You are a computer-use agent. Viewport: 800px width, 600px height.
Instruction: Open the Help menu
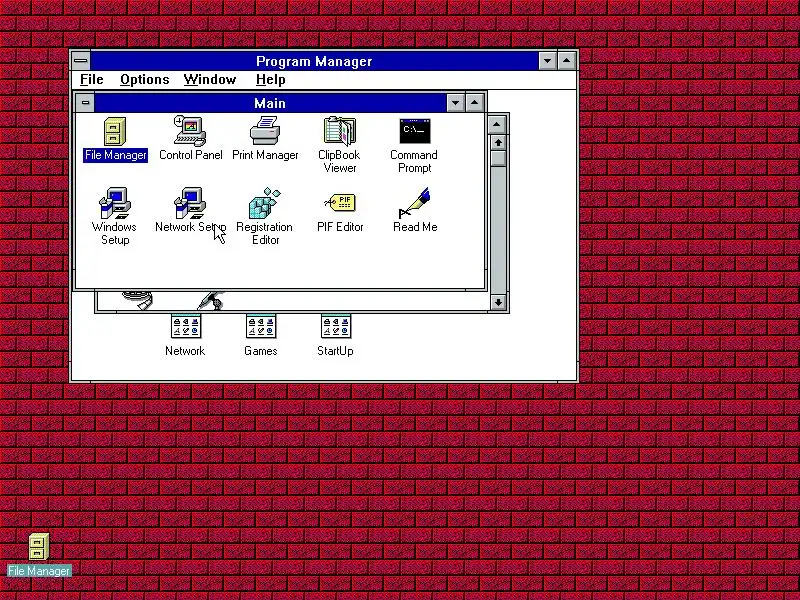(x=270, y=80)
